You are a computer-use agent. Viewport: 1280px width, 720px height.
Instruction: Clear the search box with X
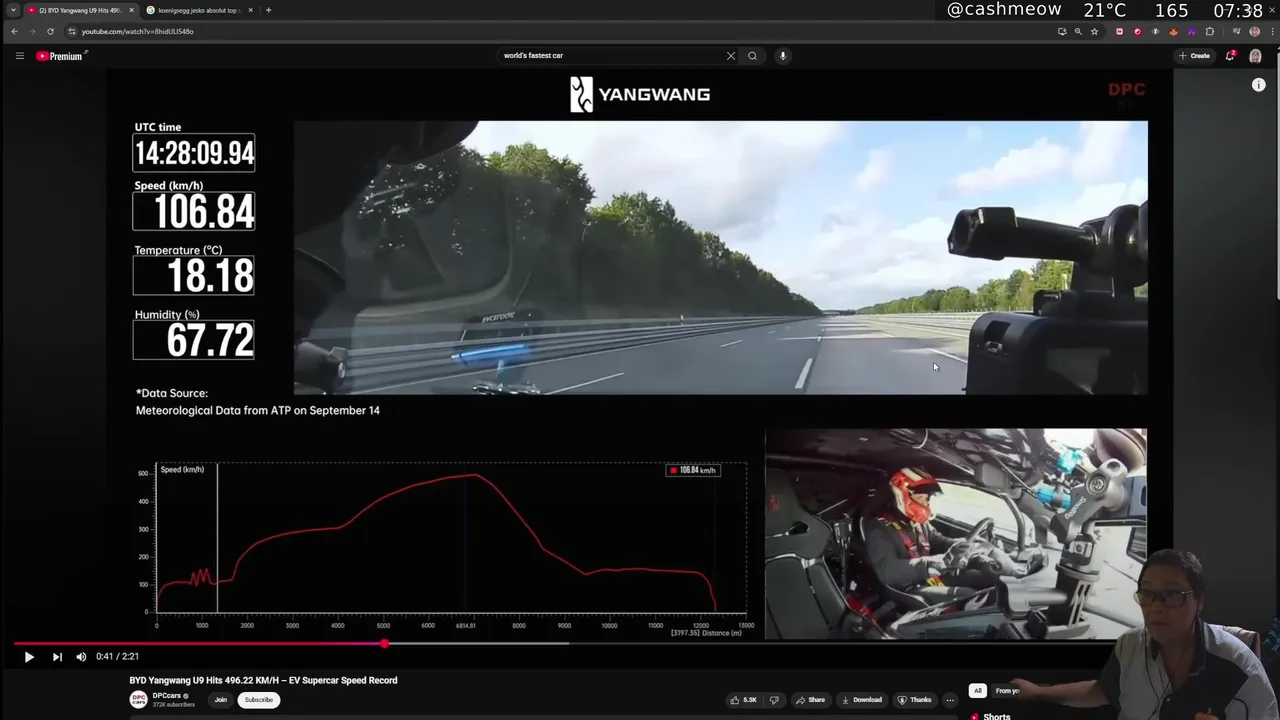(730, 56)
